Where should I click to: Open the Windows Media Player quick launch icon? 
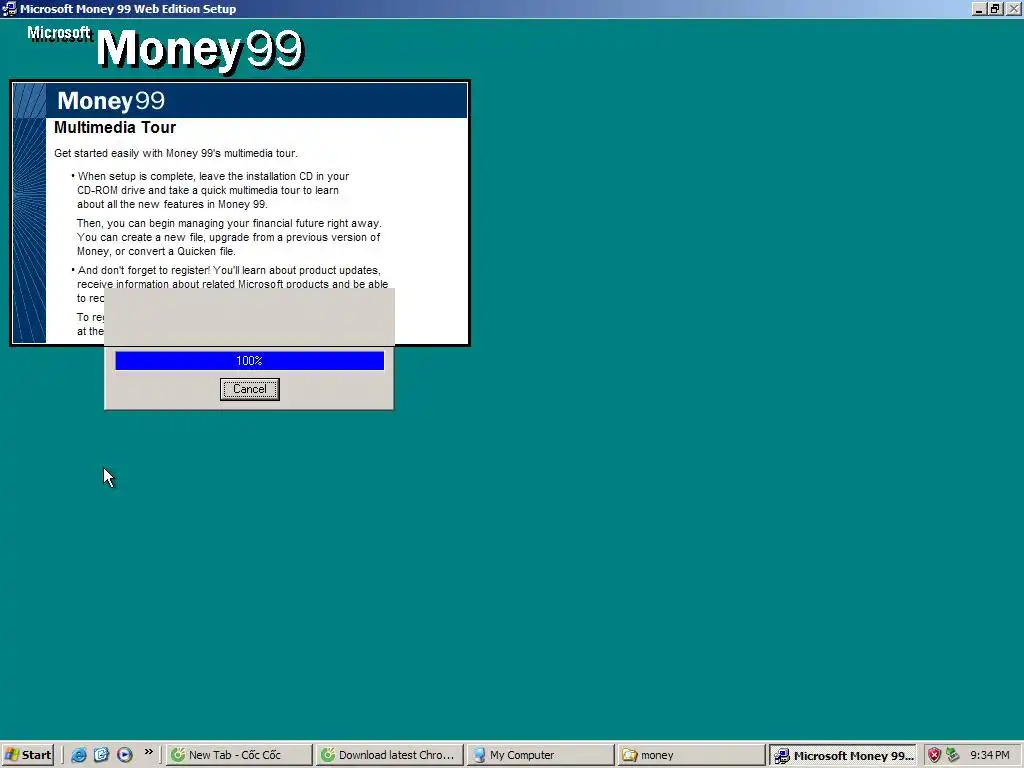124,755
